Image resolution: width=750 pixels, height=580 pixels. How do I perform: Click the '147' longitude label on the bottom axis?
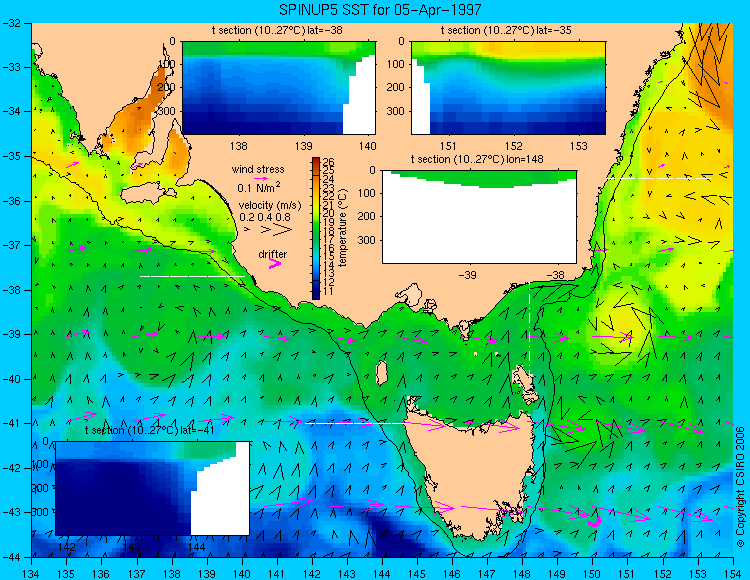(x=486, y=573)
